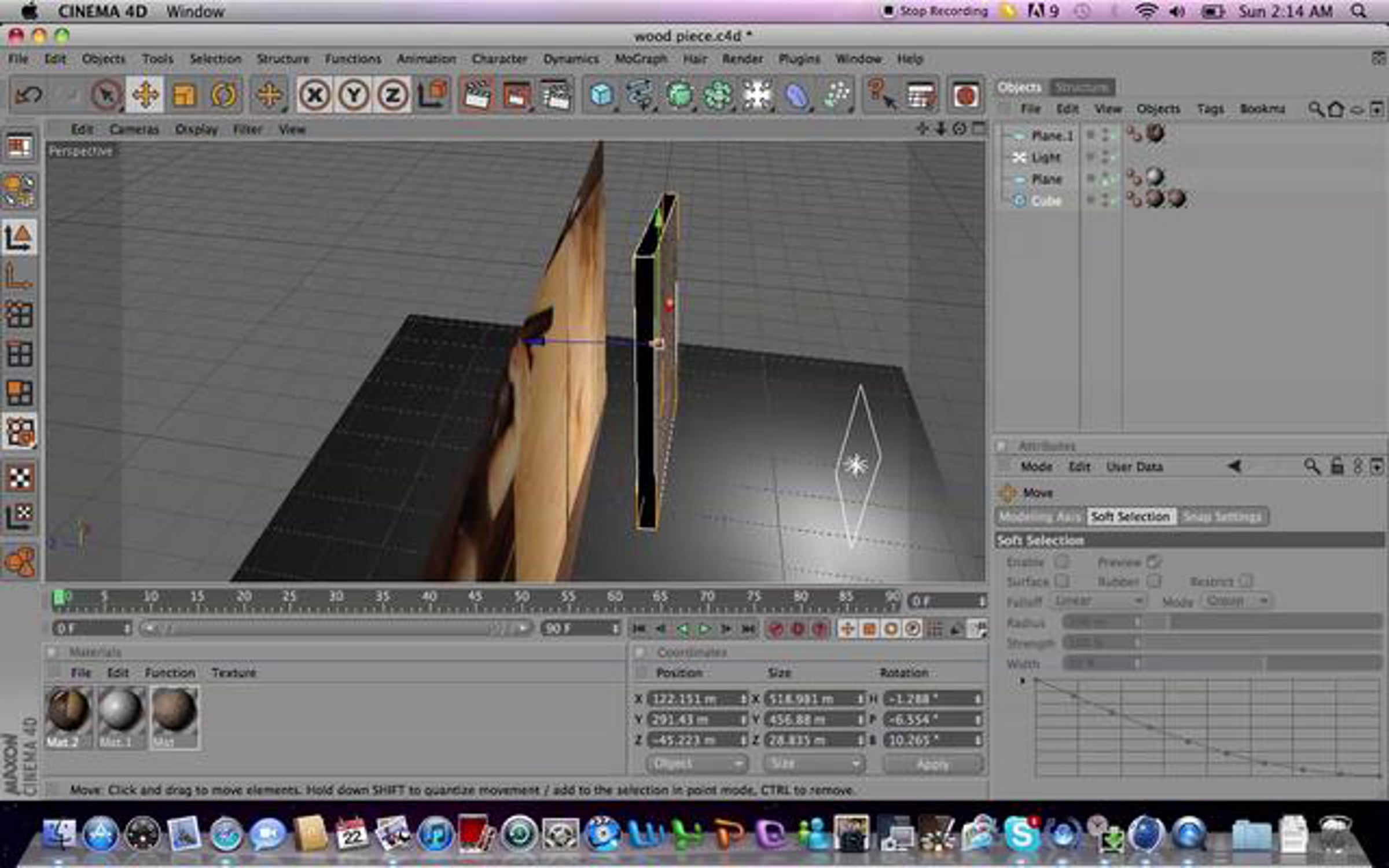
Task: Click the Apply button in Coordinates
Action: (x=932, y=764)
